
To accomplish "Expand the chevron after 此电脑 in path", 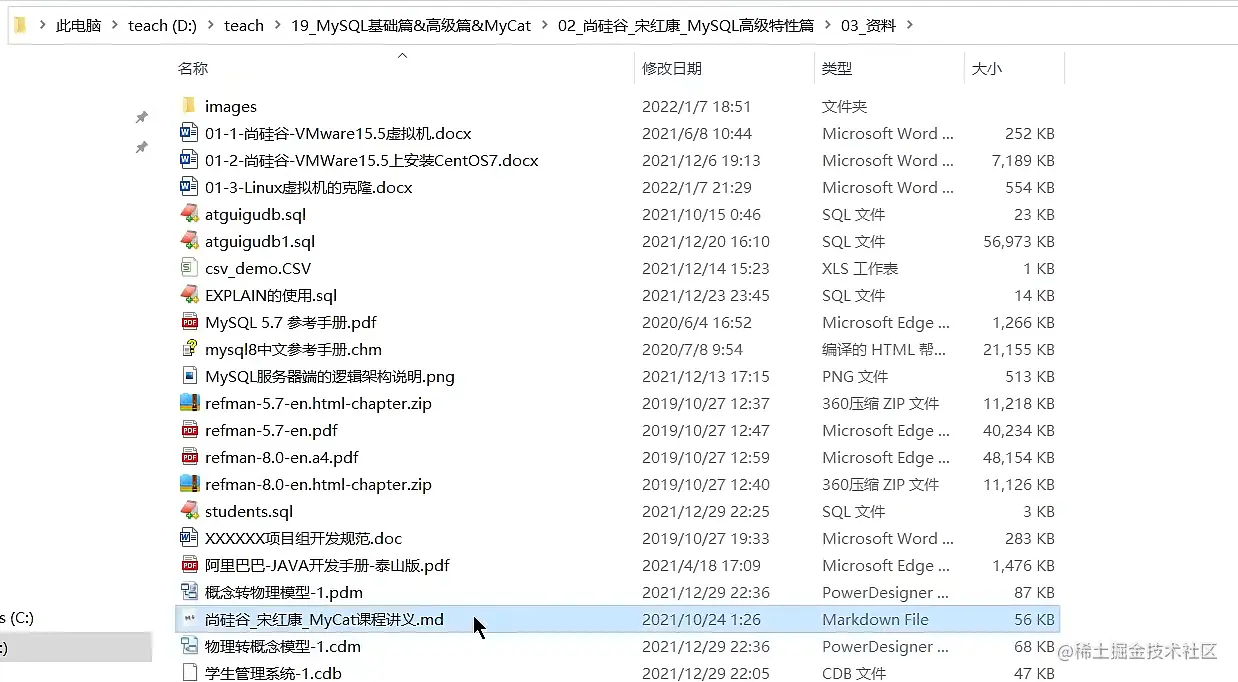I will [115, 26].
